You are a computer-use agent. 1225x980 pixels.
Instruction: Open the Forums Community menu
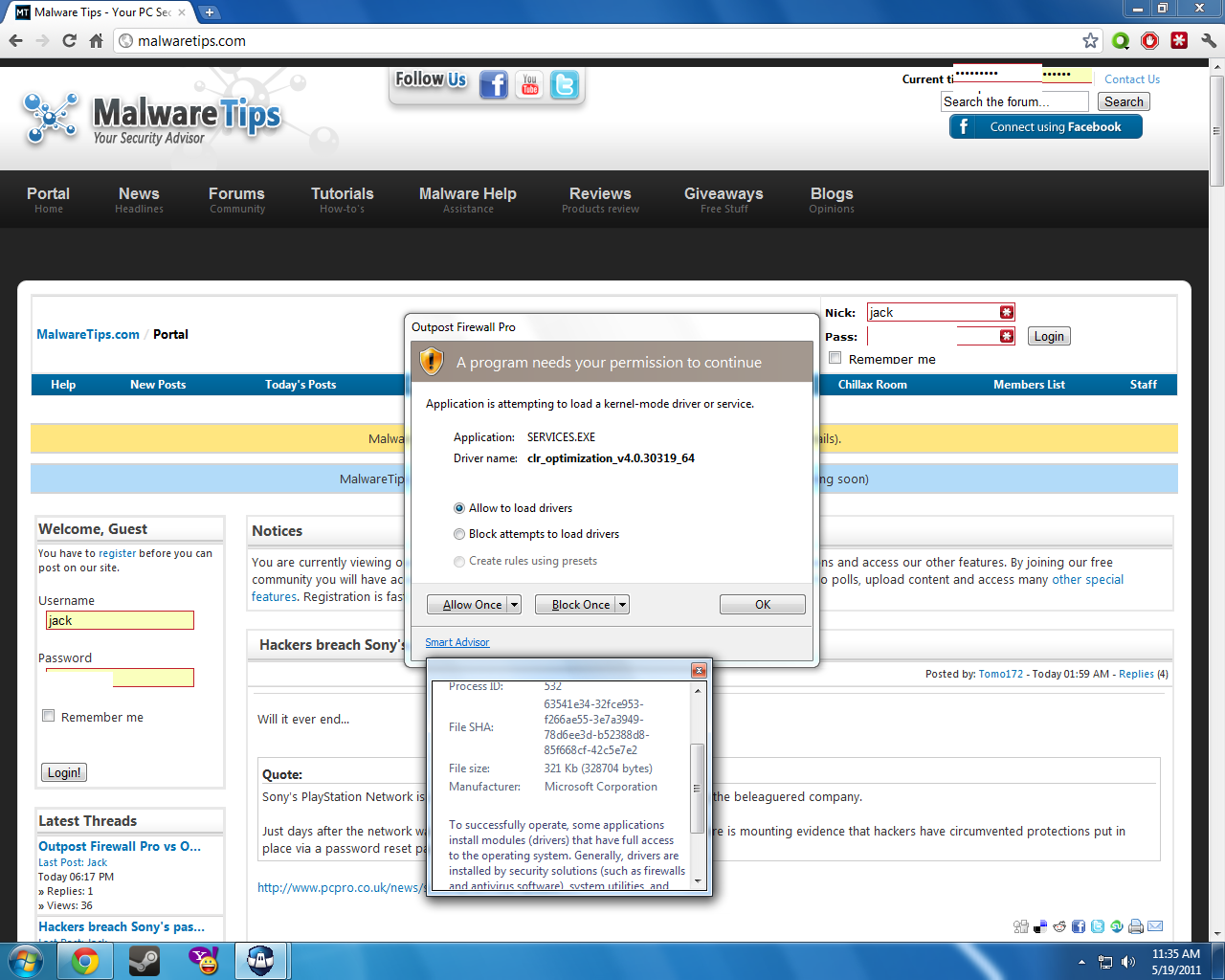(236, 199)
